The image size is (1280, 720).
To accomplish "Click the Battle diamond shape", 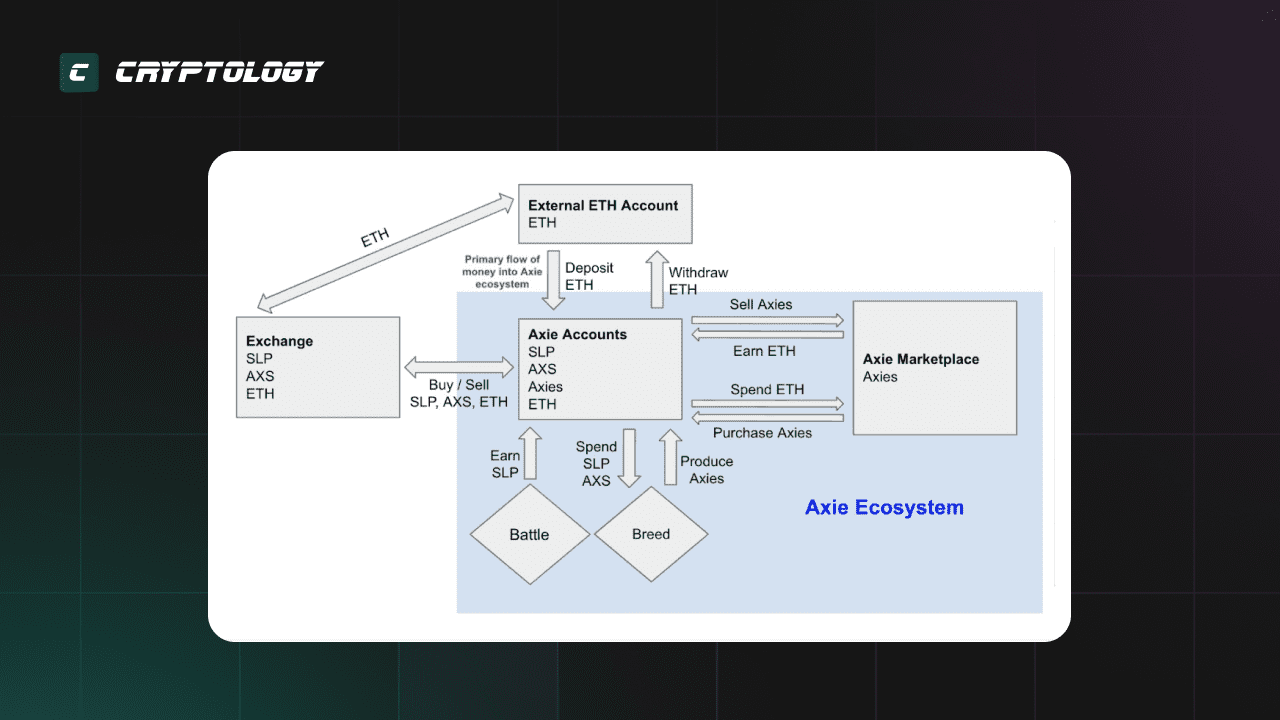I will pos(529,534).
